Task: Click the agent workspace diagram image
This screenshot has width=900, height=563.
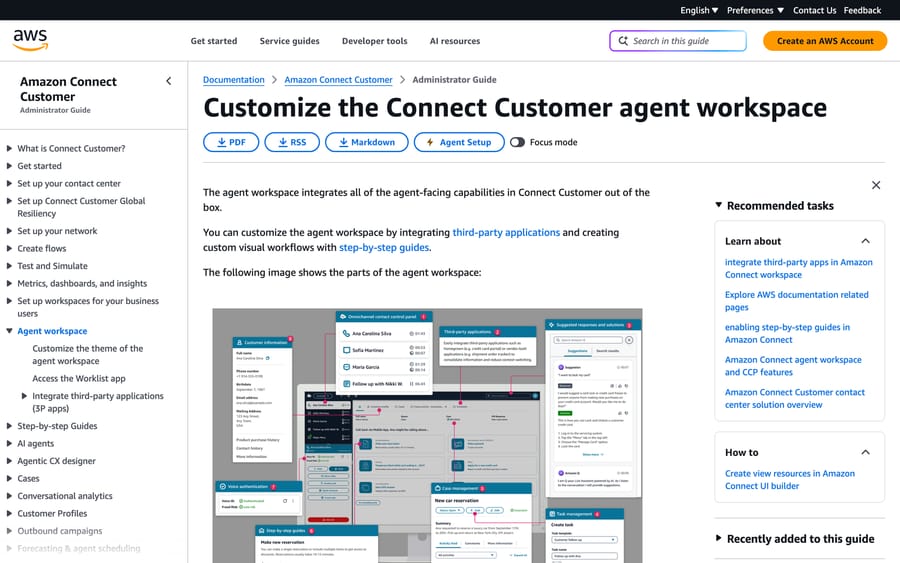Action: 427,436
